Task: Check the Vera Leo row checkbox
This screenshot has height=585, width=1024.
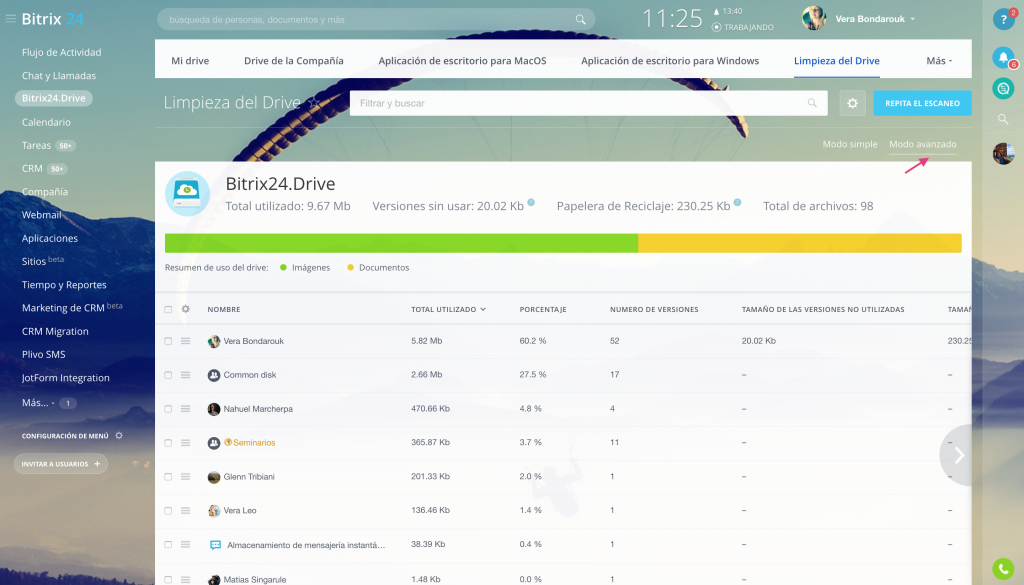Action: (168, 511)
